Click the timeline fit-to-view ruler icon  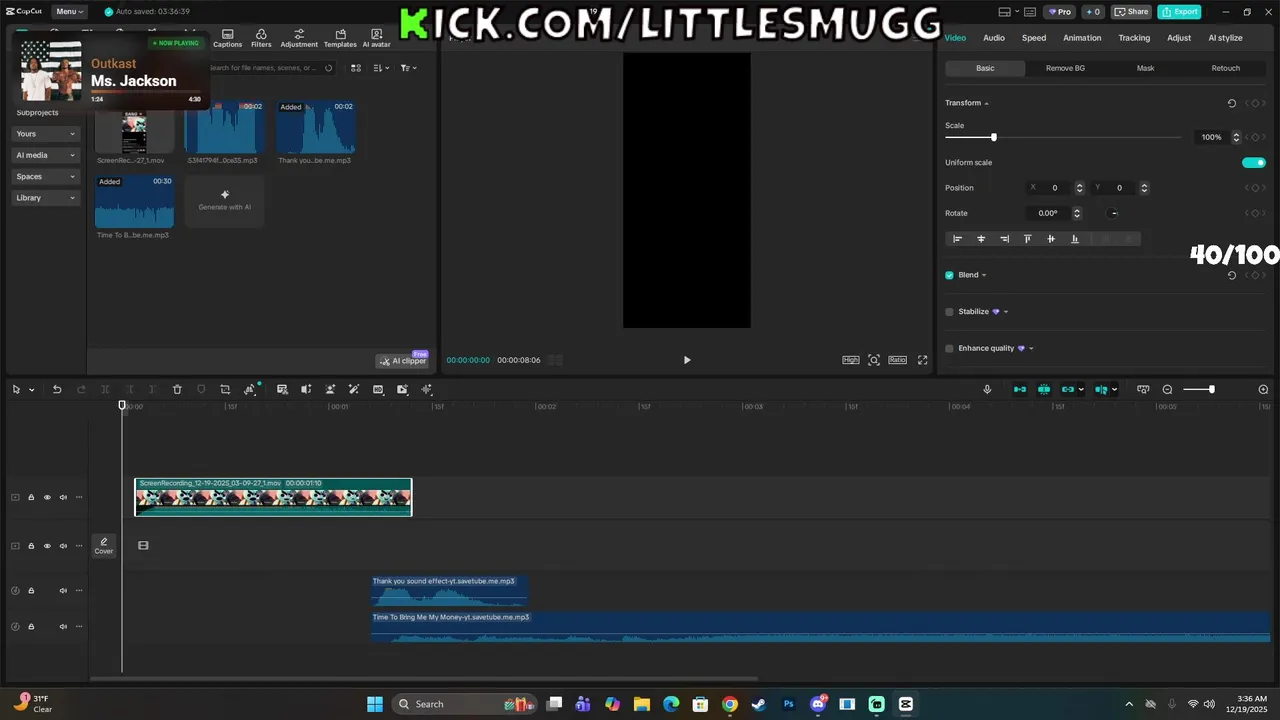point(1143,389)
